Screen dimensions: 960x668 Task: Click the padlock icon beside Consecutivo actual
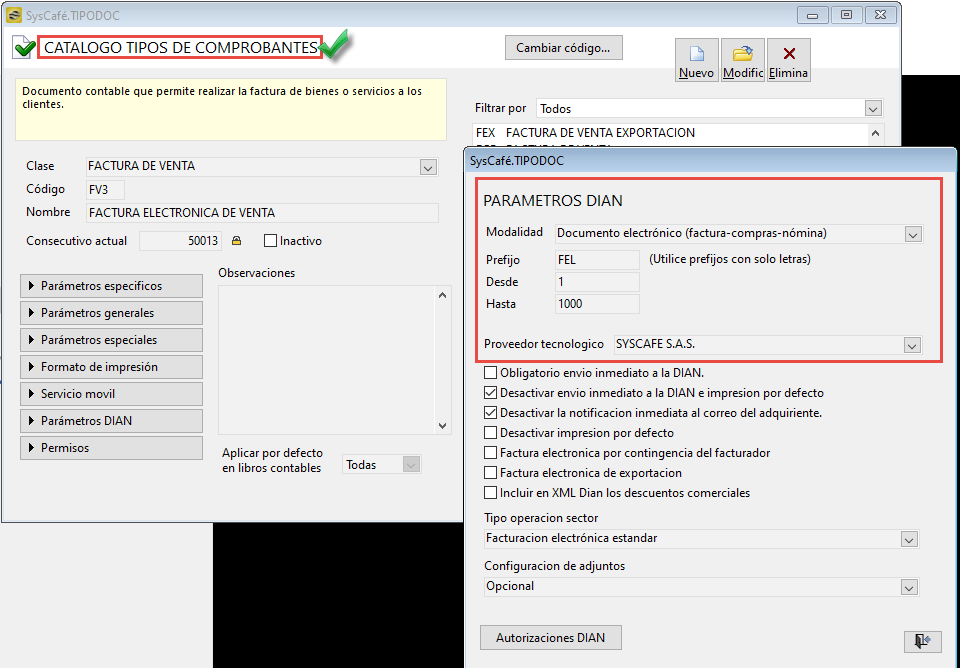[x=236, y=241]
